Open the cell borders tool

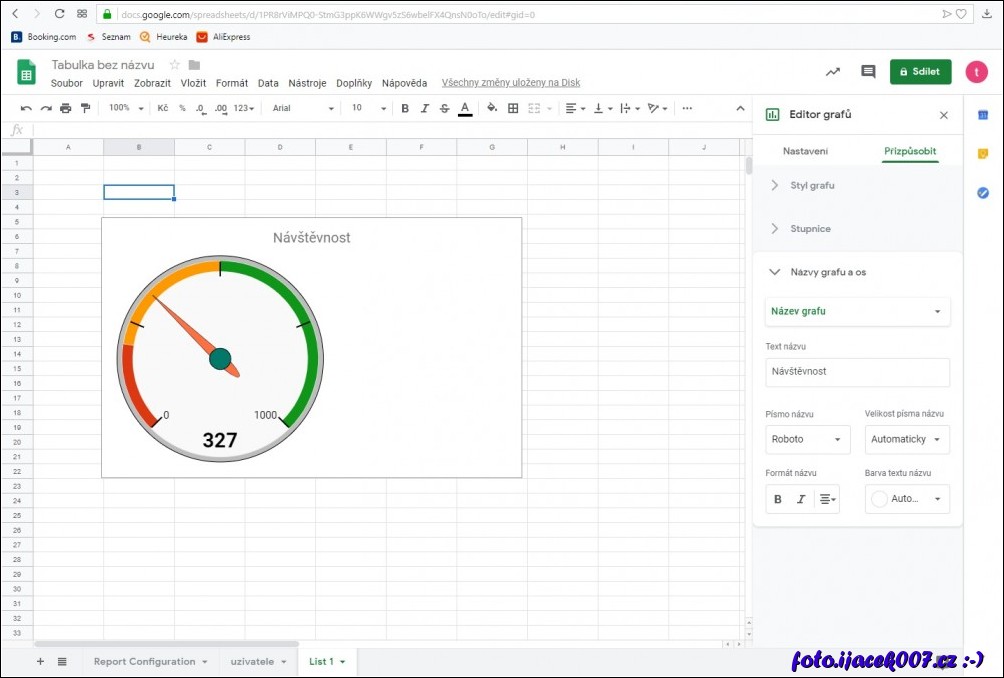513,108
